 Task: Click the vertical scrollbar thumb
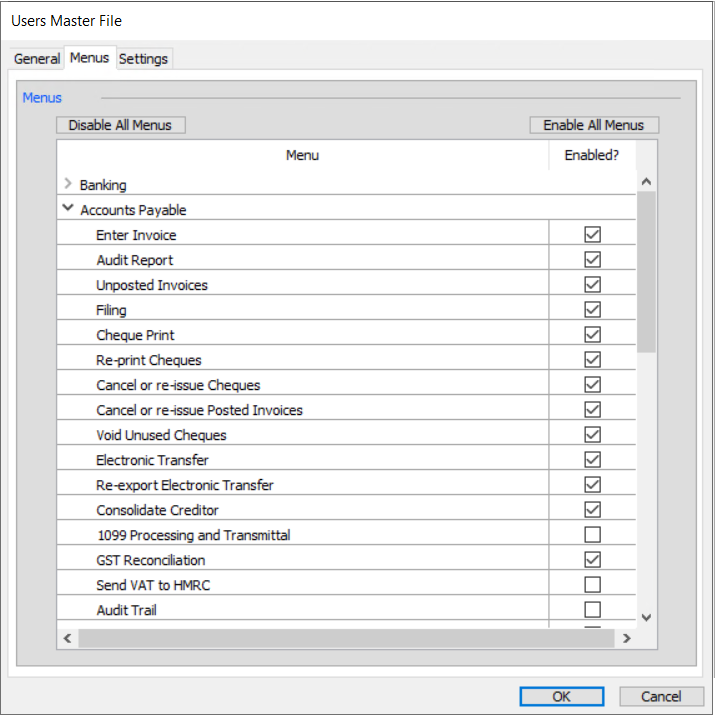646,272
